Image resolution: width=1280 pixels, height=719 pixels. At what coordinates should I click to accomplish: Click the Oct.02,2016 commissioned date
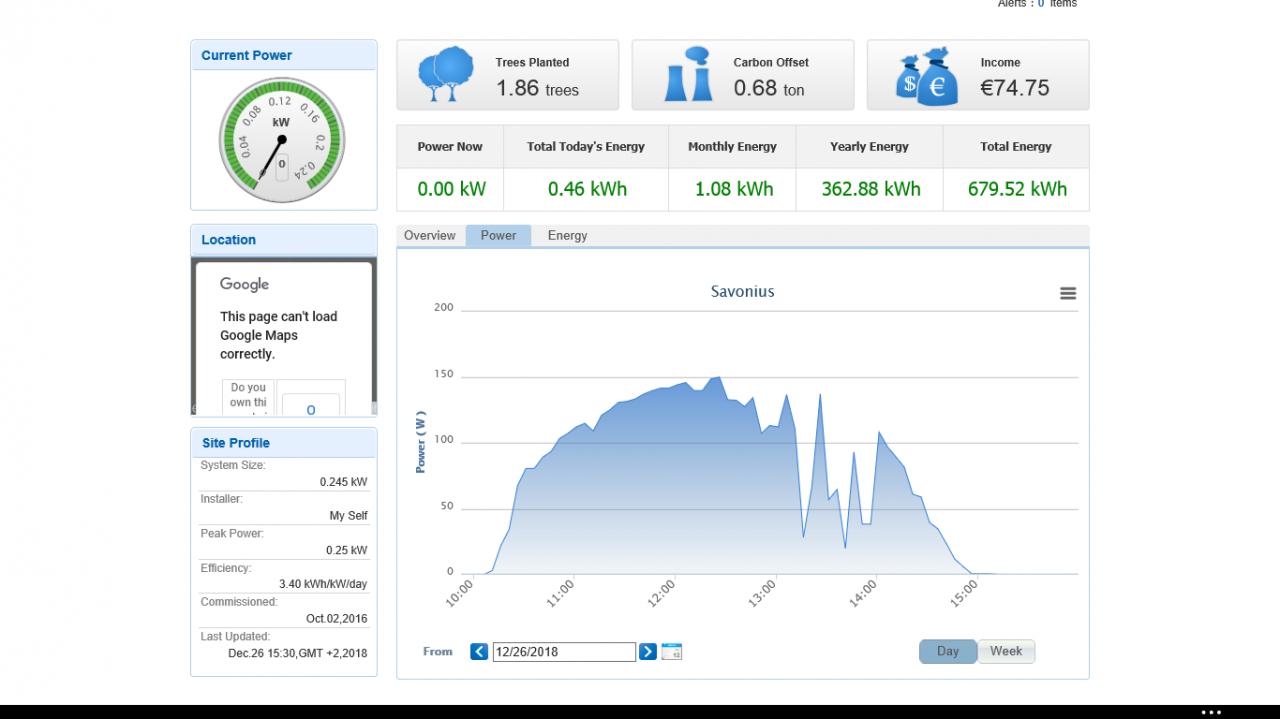(336, 619)
